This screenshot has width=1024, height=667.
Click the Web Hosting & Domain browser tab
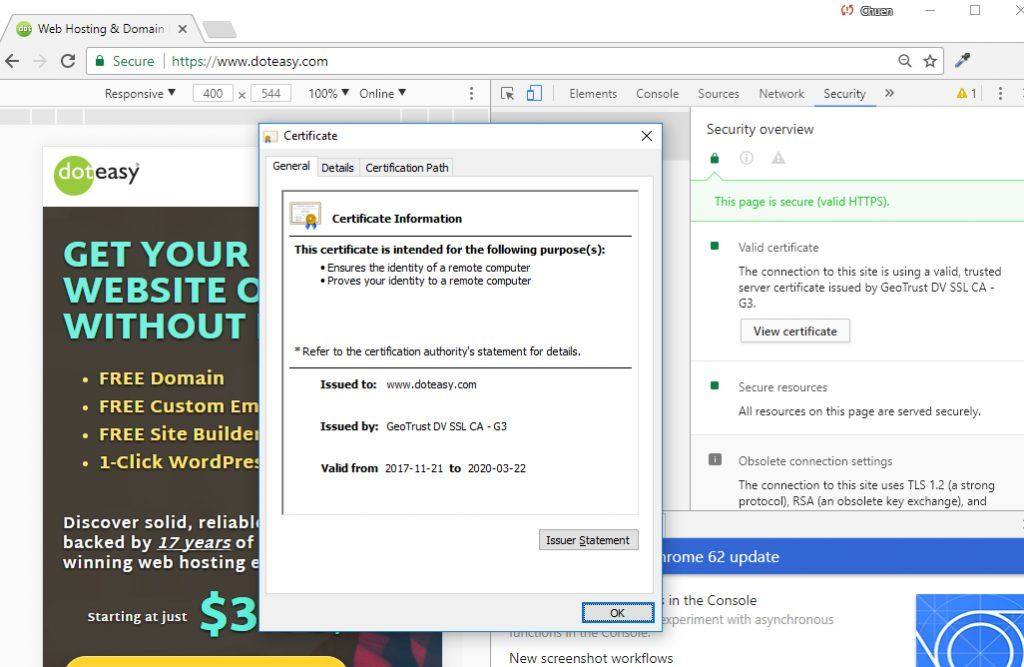101,29
